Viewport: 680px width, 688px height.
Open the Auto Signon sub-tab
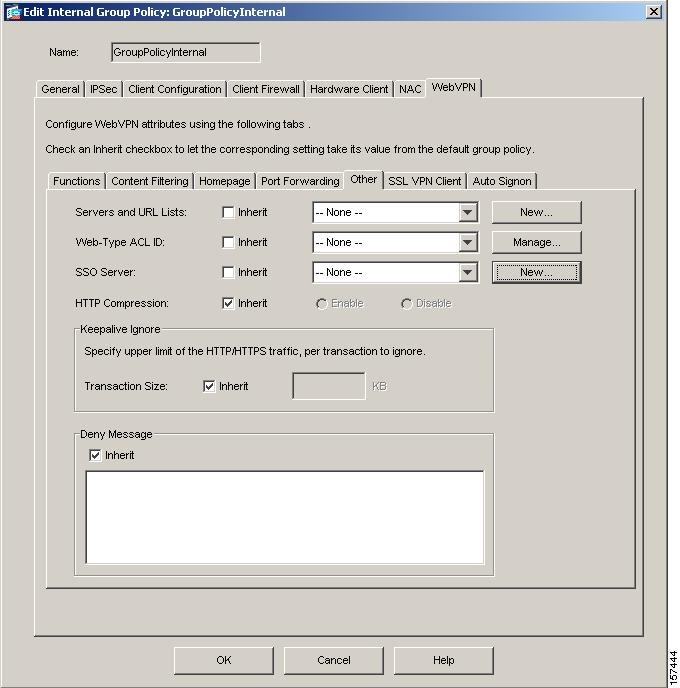pos(502,181)
